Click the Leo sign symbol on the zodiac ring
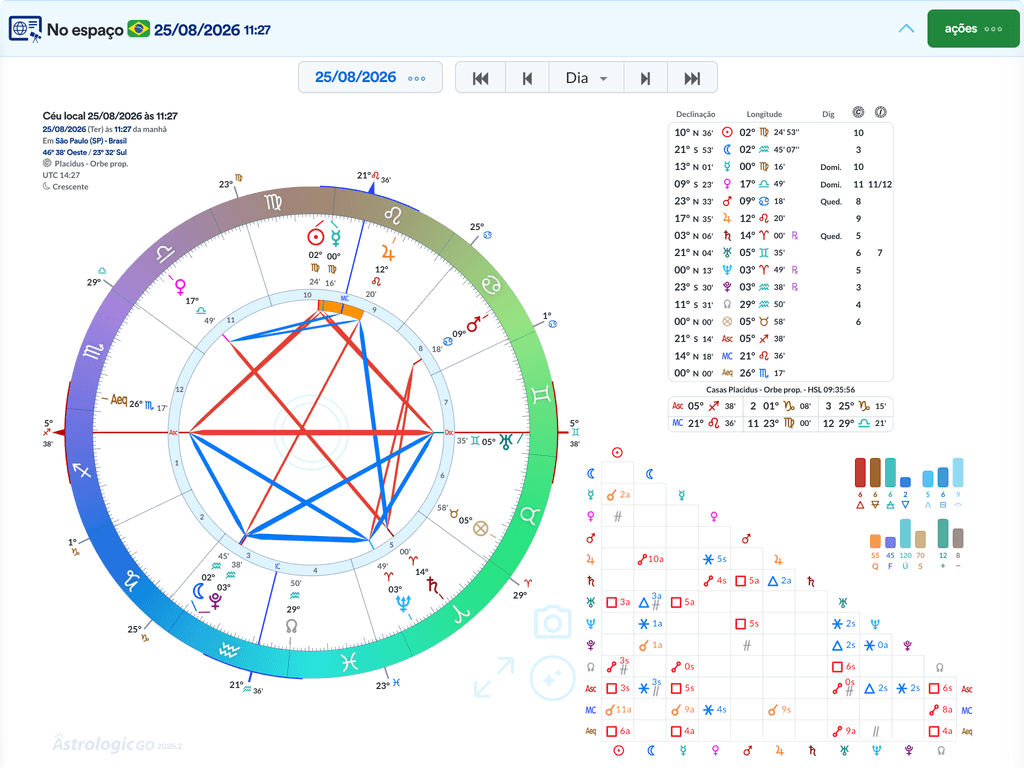 point(392,215)
